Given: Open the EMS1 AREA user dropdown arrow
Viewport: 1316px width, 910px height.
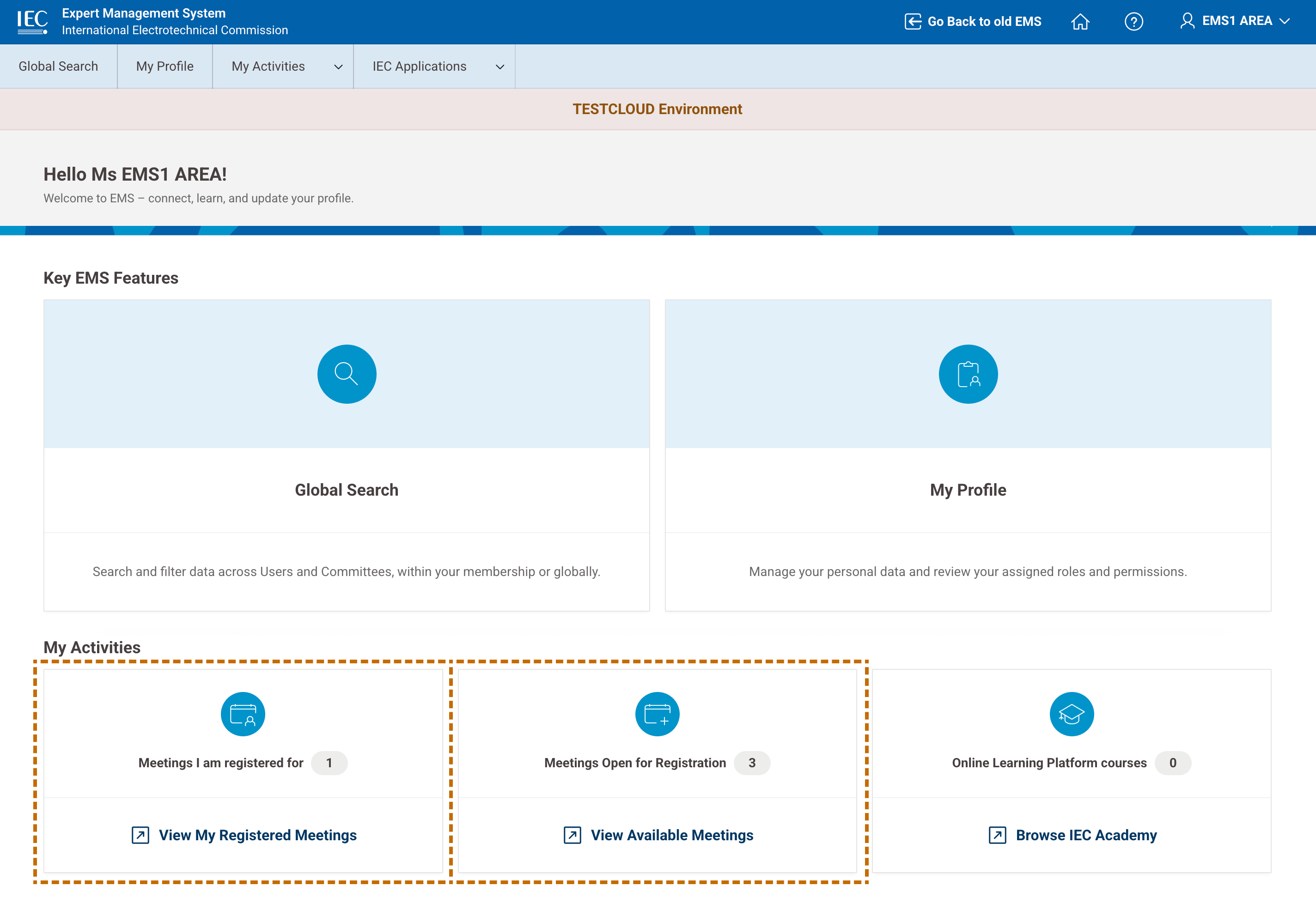Looking at the screenshot, I should (x=1285, y=21).
